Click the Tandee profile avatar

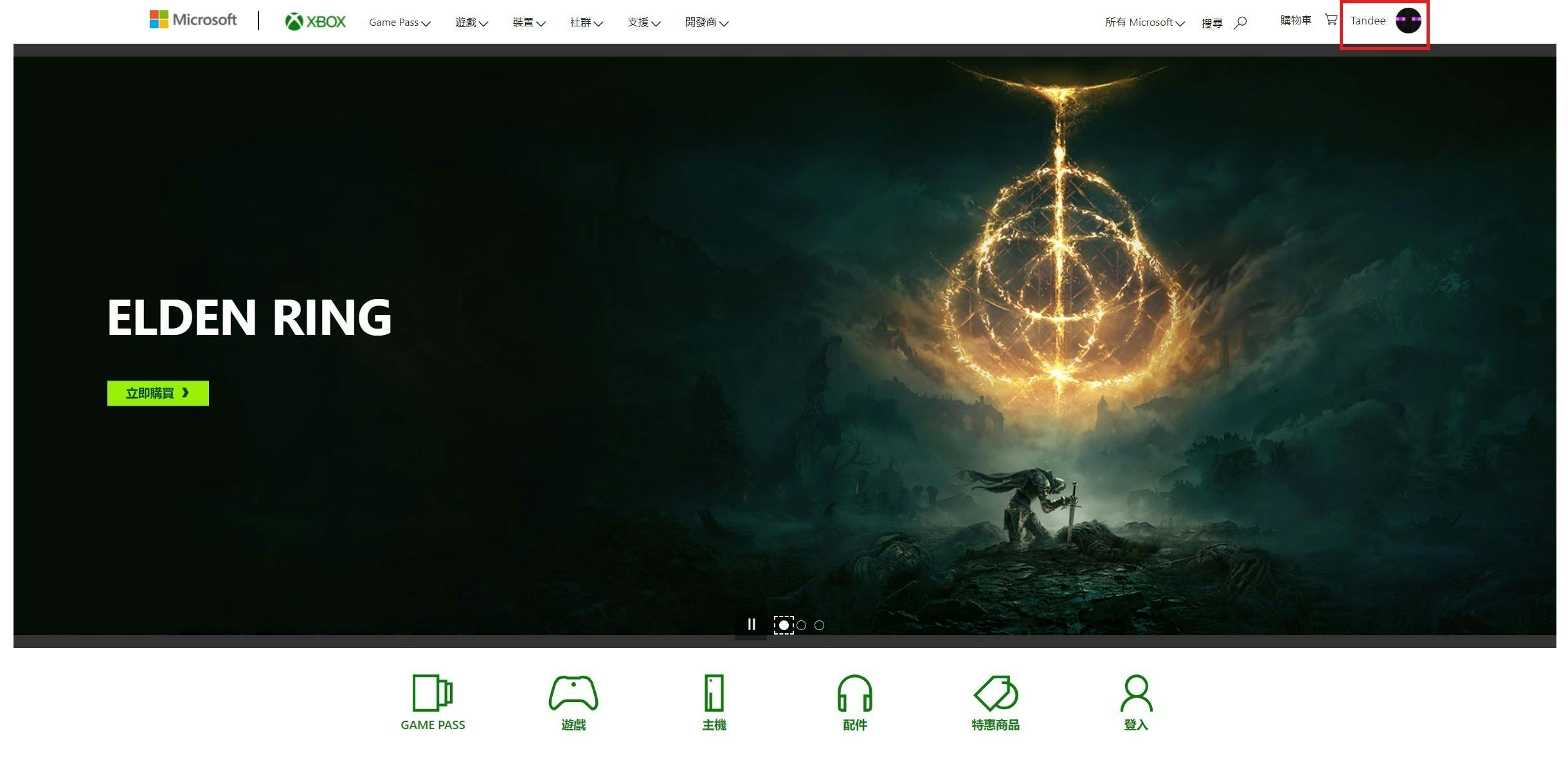click(x=1408, y=21)
